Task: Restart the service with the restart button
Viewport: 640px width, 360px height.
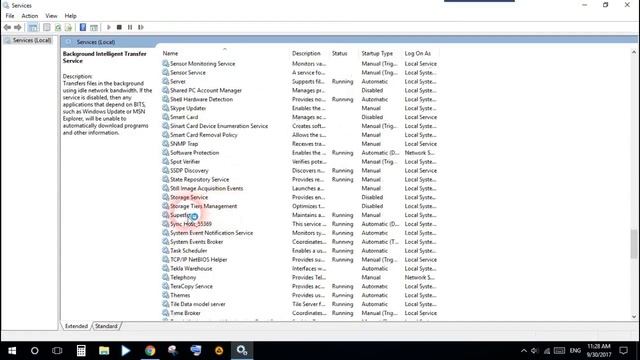Action: click(x=141, y=27)
